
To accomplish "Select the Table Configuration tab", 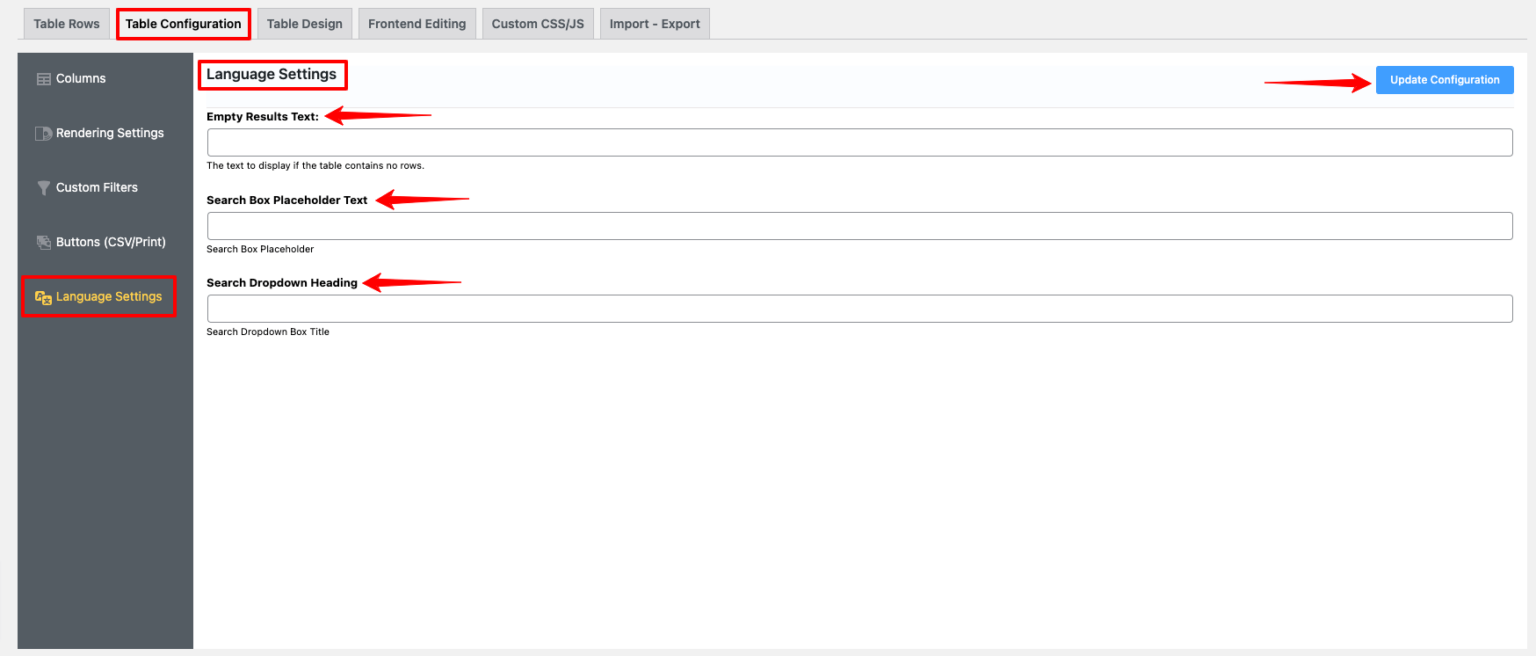I will tap(183, 22).
